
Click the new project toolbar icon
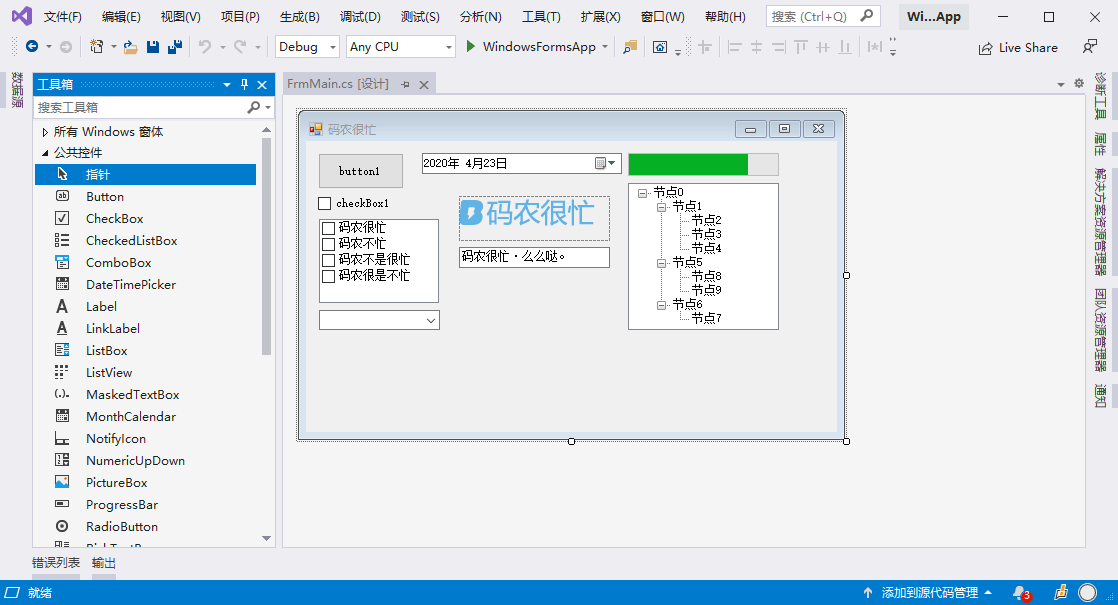[96, 47]
